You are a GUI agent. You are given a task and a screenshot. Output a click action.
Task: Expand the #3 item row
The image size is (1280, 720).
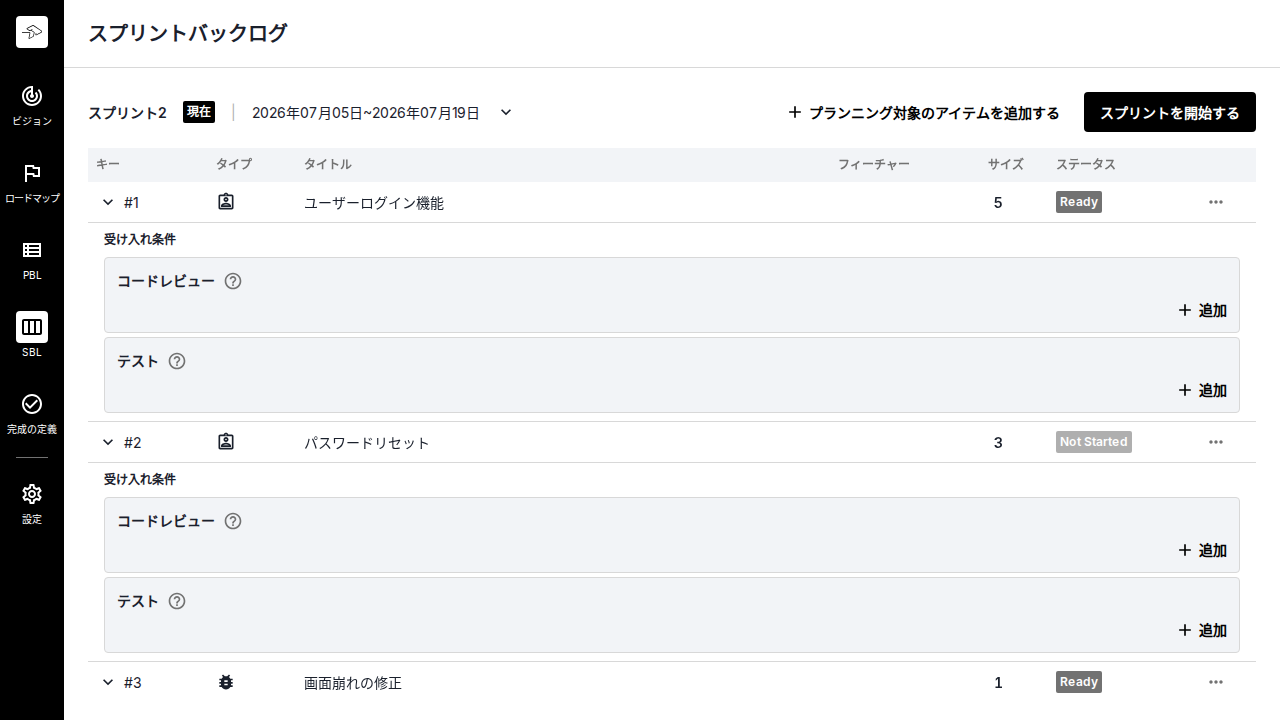tap(108, 682)
